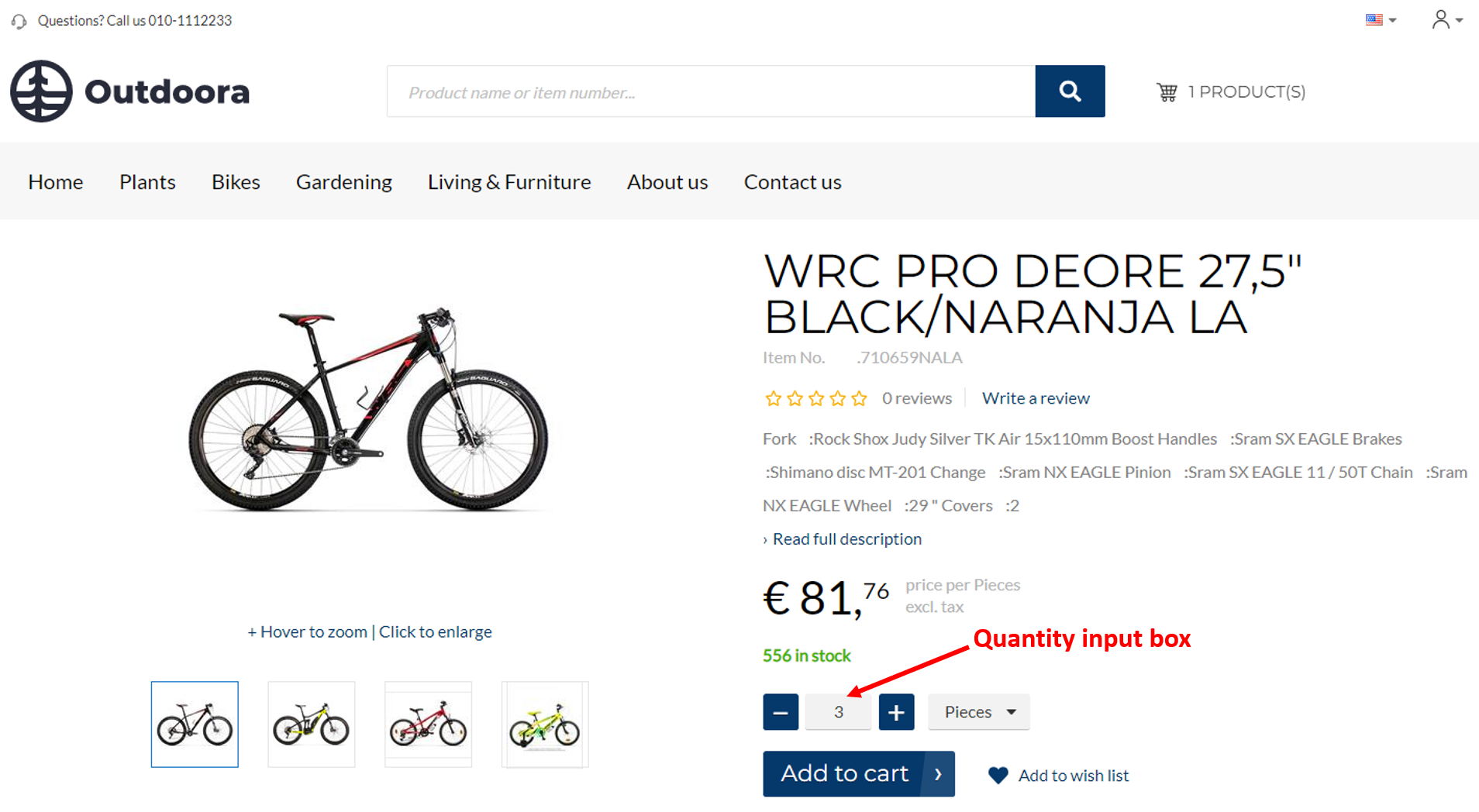
Task: Navigate to Living & Furniture
Action: [509, 181]
